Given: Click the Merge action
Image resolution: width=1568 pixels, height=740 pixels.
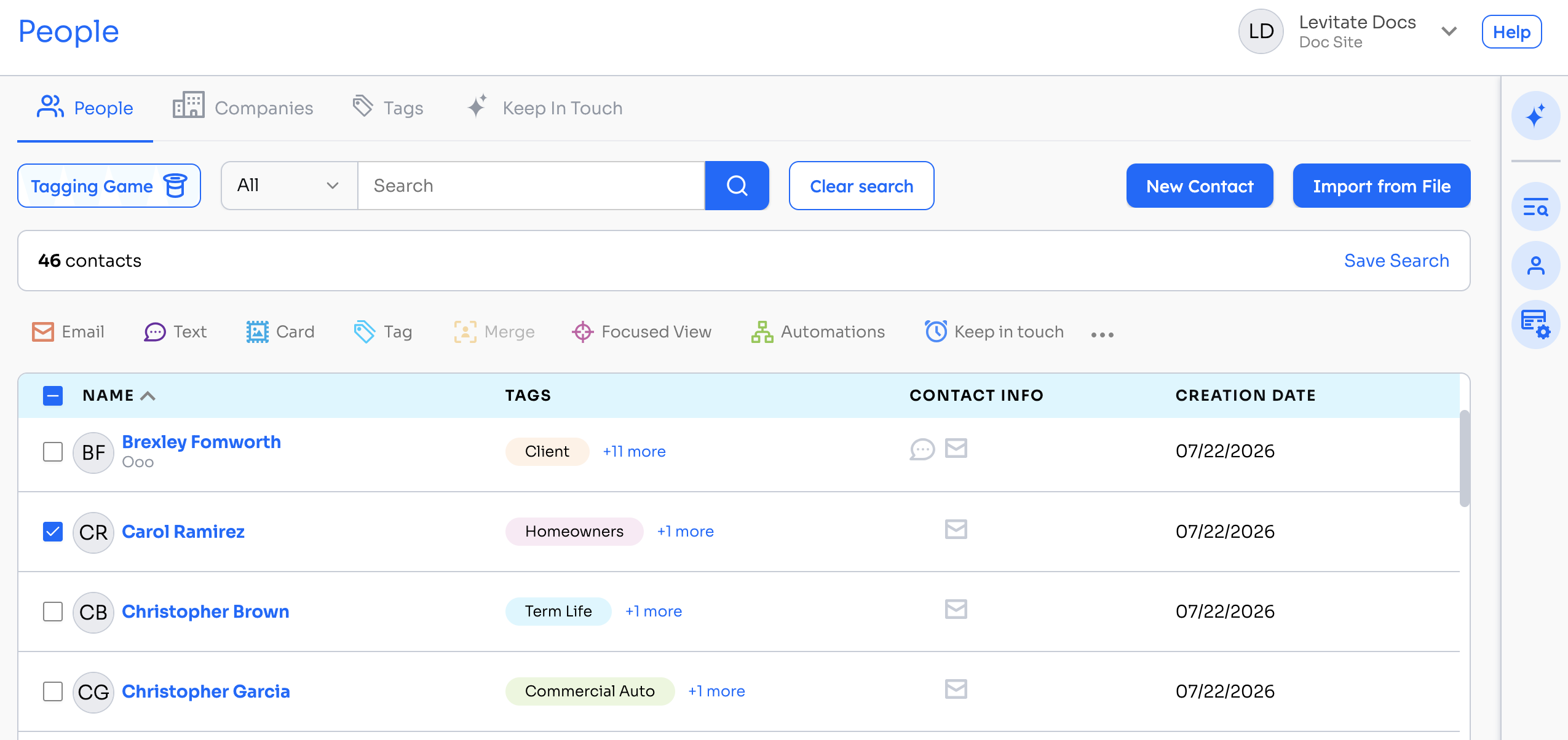Looking at the screenshot, I should pyautogui.click(x=494, y=332).
